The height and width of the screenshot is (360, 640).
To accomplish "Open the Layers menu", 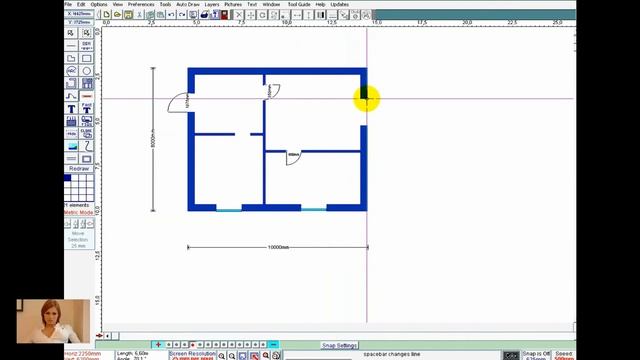I will tap(211, 4).
